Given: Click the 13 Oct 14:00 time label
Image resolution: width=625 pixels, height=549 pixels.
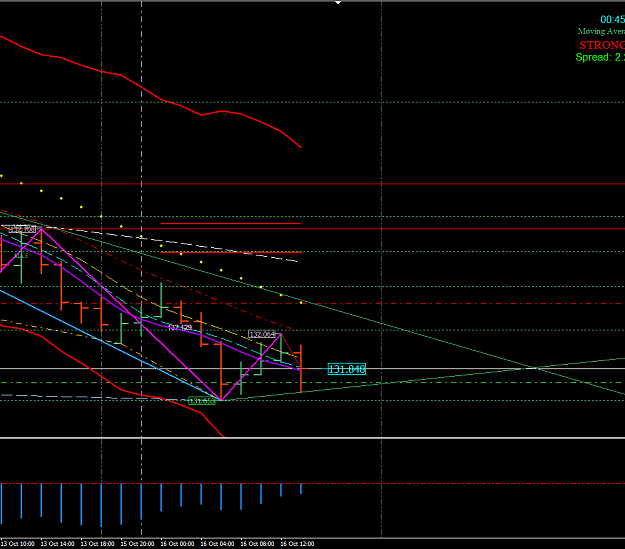Looking at the screenshot, I should [x=57, y=544].
